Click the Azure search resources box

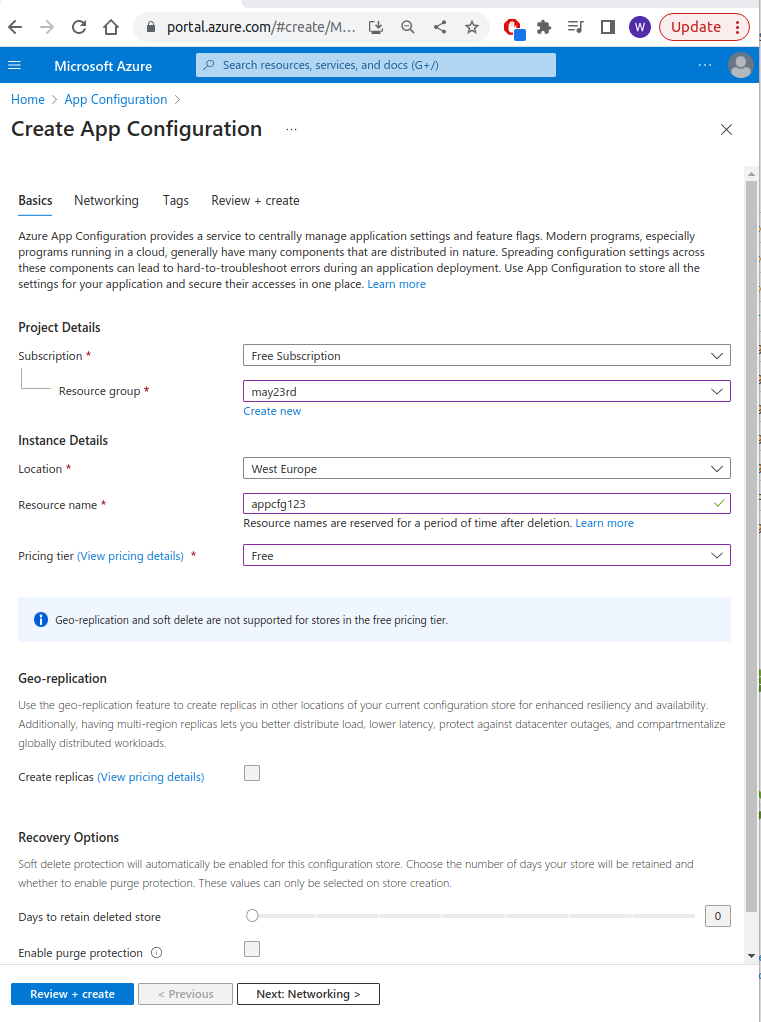click(x=376, y=65)
